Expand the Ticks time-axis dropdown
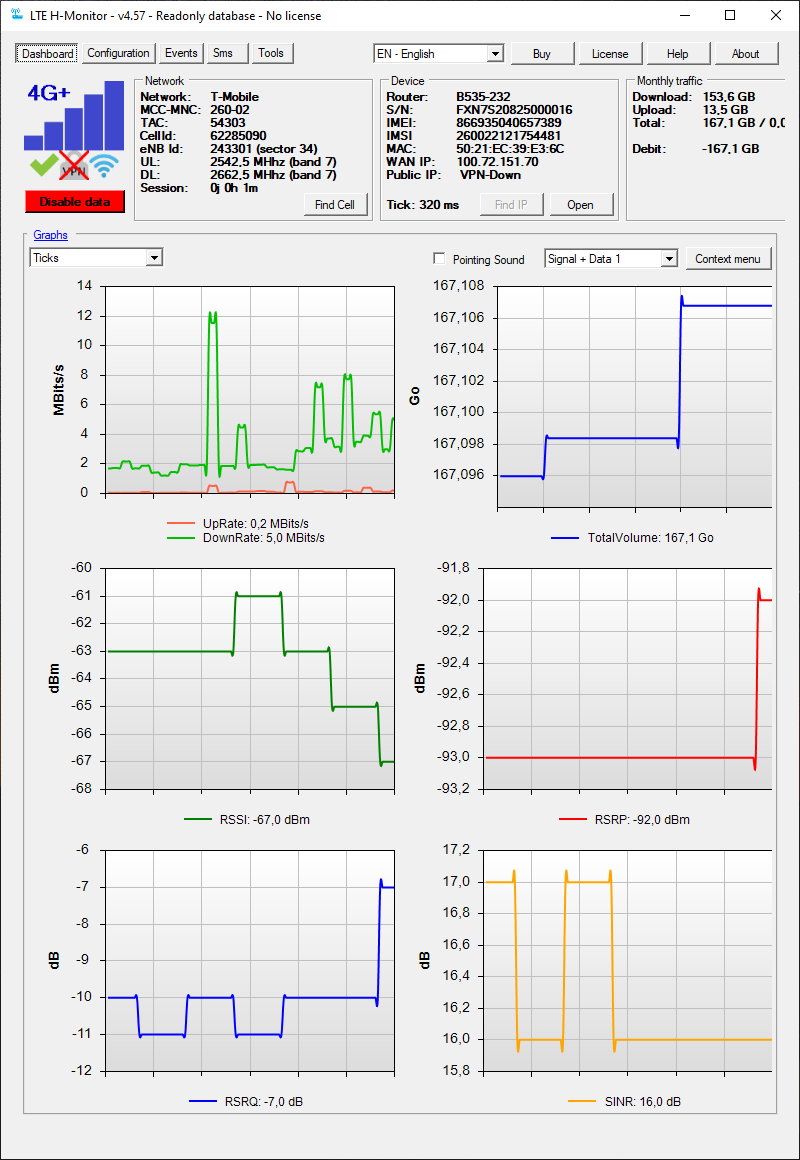Screen dimensions: 800x1160 point(96,257)
